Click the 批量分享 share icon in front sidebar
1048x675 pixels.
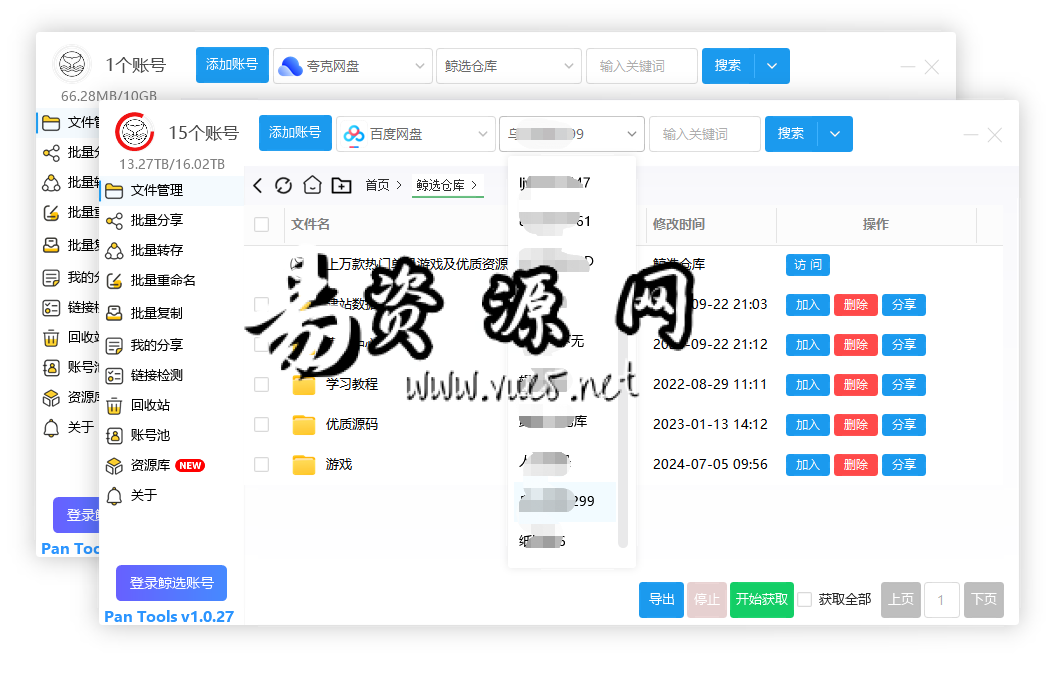pyautogui.click(x=114, y=221)
